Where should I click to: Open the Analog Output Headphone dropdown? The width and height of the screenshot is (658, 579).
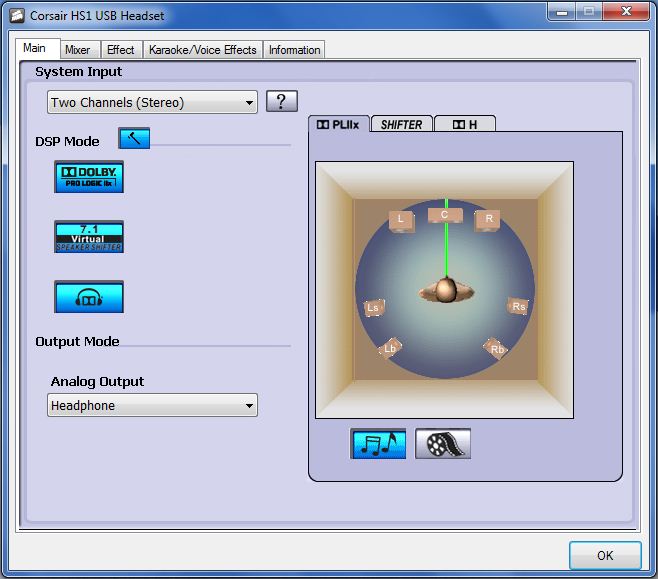point(152,405)
